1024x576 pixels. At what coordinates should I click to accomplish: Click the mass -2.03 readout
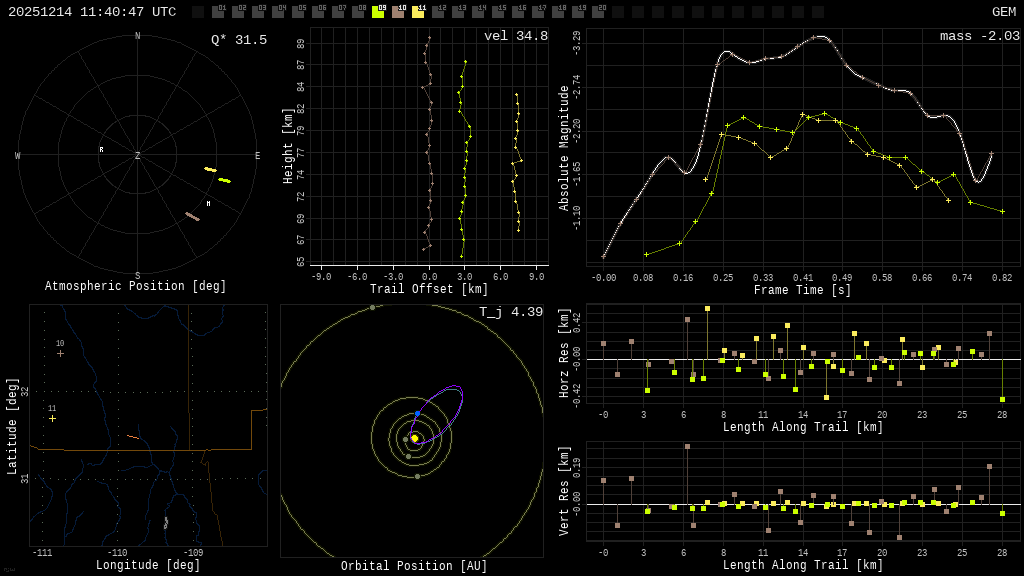point(979,36)
